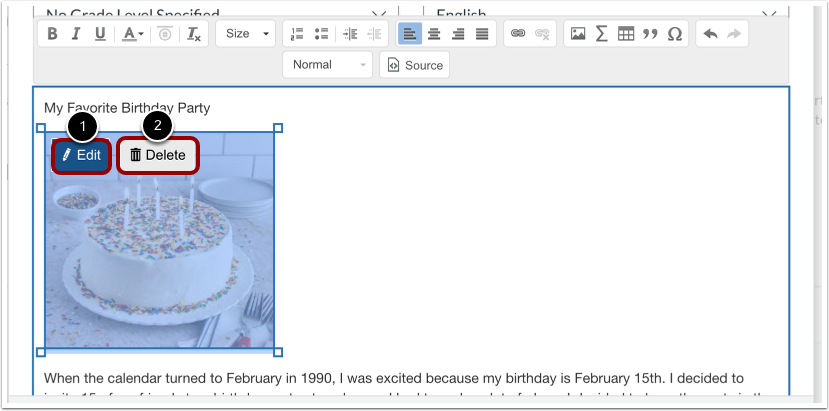Screen dimensions: 829x411
Task: Remove formatting with the Tx icon
Action: (x=194, y=34)
